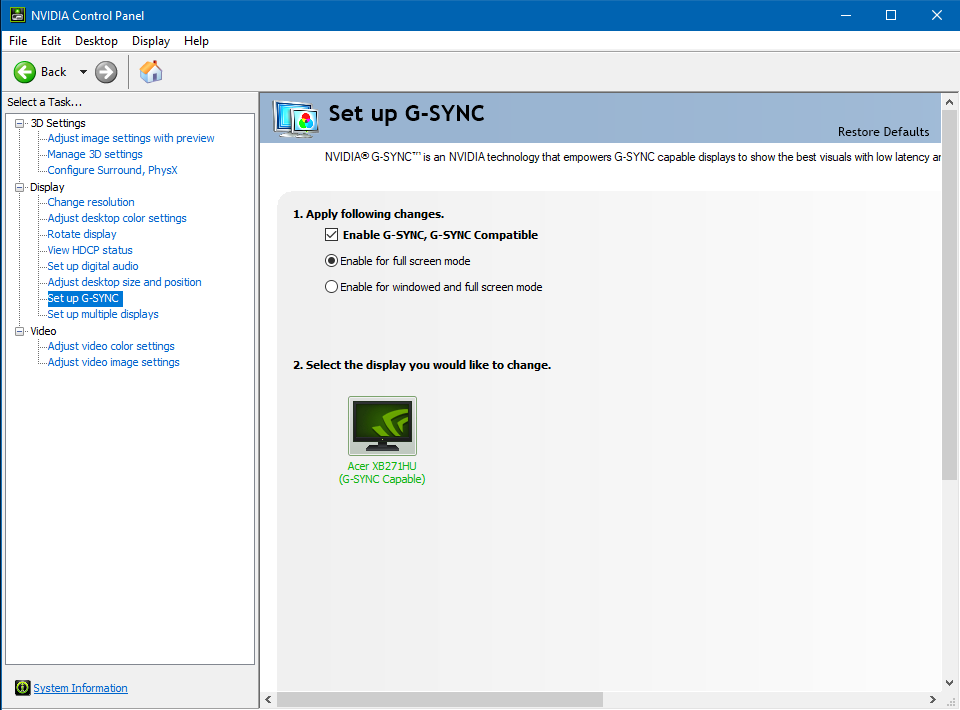The image size is (960, 710).
Task: Open Adjust desktop size and position
Action: coord(124,282)
